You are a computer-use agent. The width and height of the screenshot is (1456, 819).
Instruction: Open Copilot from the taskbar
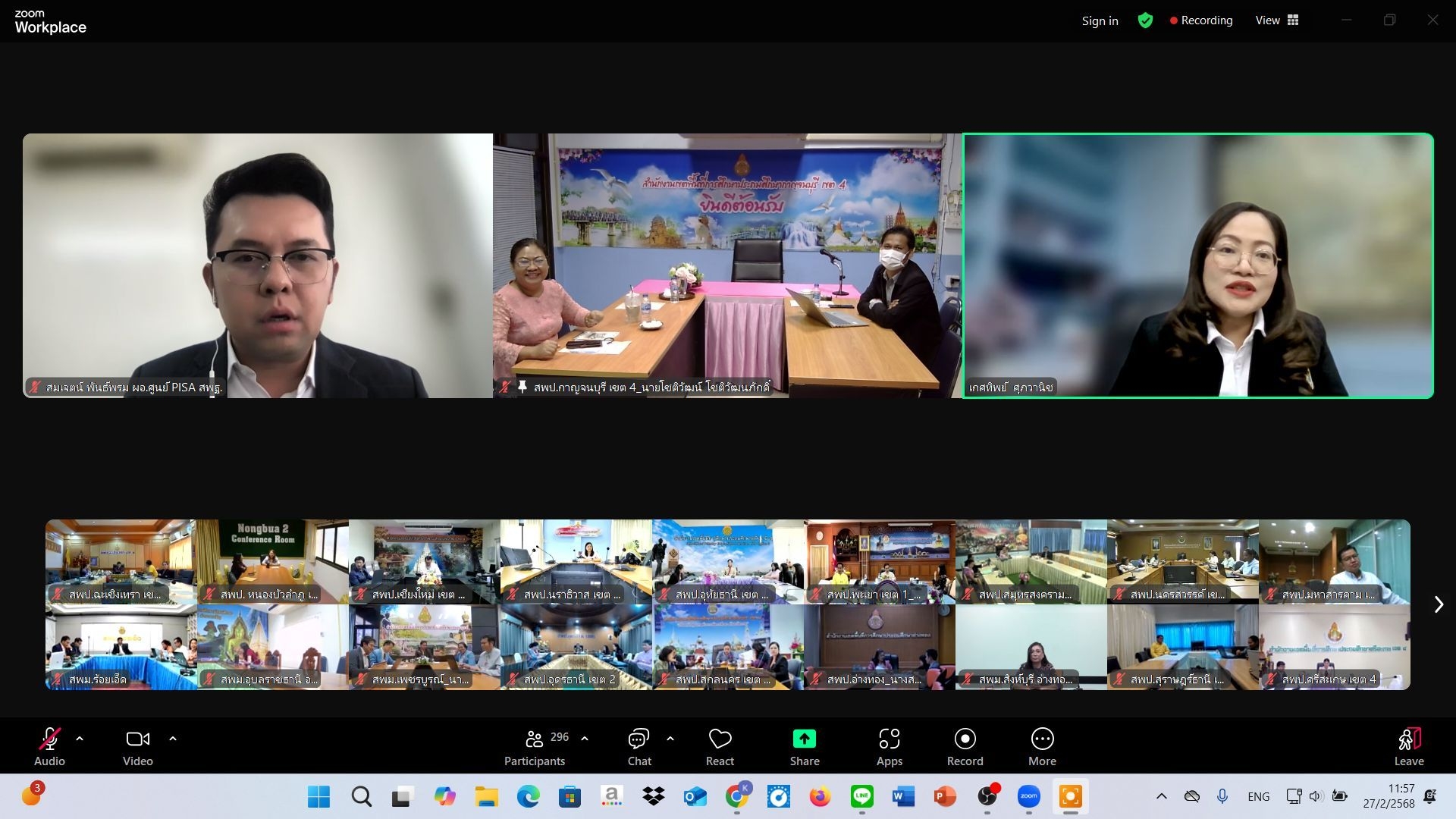click(444, 796)
